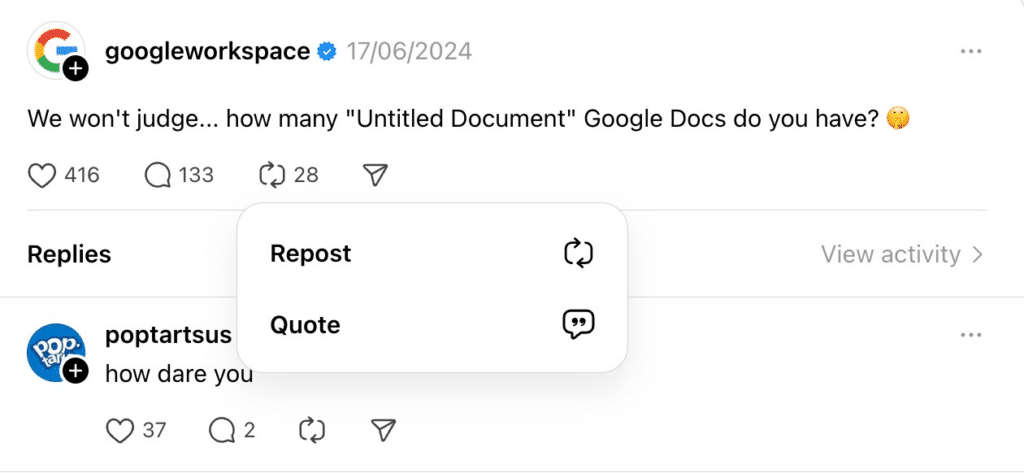Follow poptartsus using the plus badge

(x=76, y=372)
